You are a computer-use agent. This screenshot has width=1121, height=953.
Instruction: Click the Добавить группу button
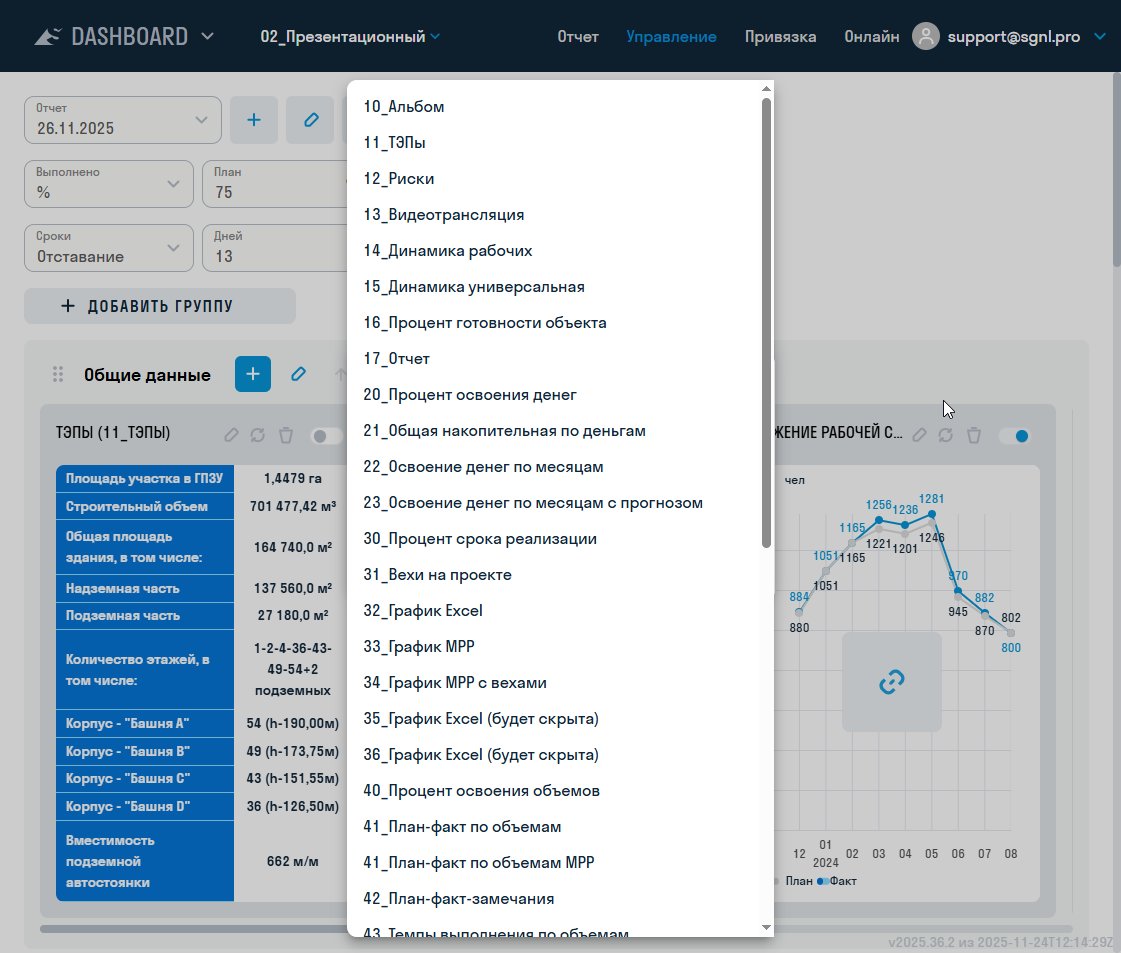160,306
